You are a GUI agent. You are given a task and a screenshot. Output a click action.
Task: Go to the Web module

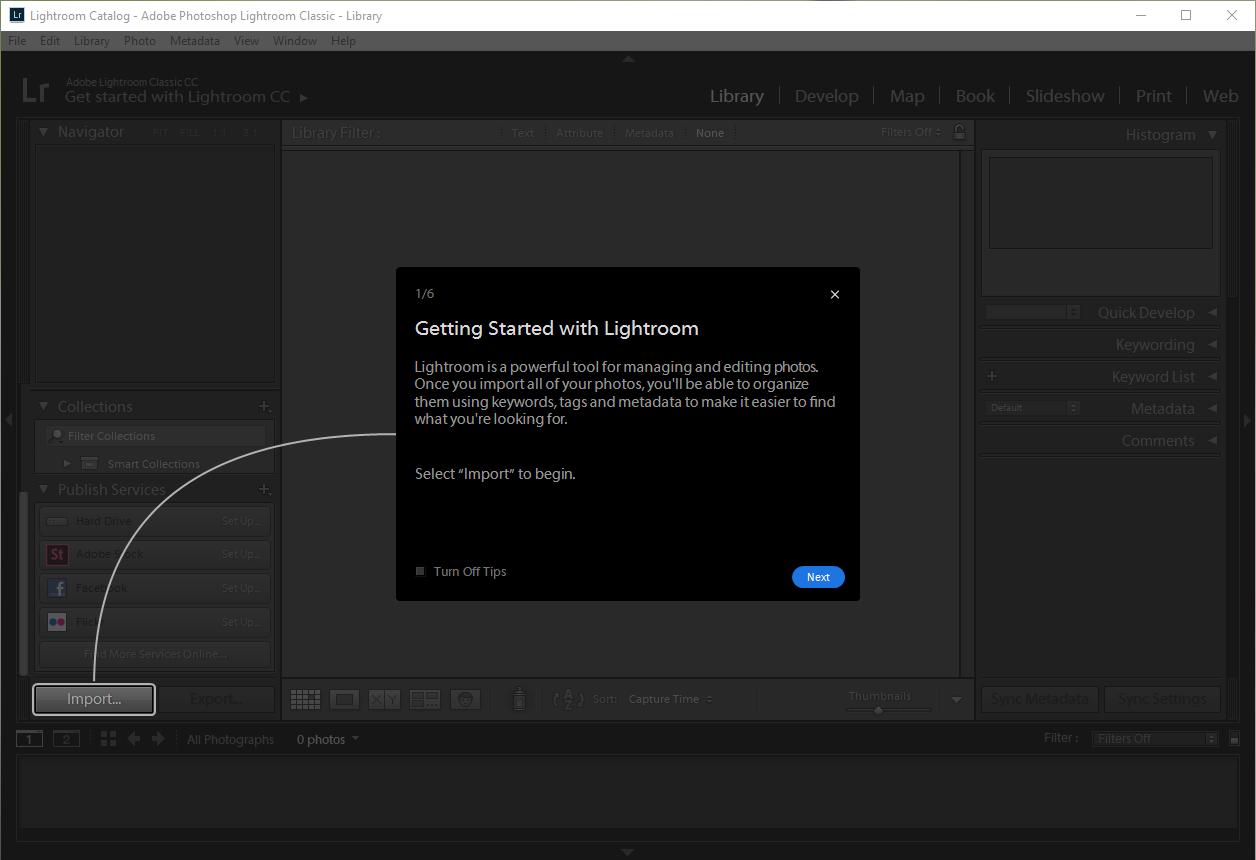(x=1220, y=96)
